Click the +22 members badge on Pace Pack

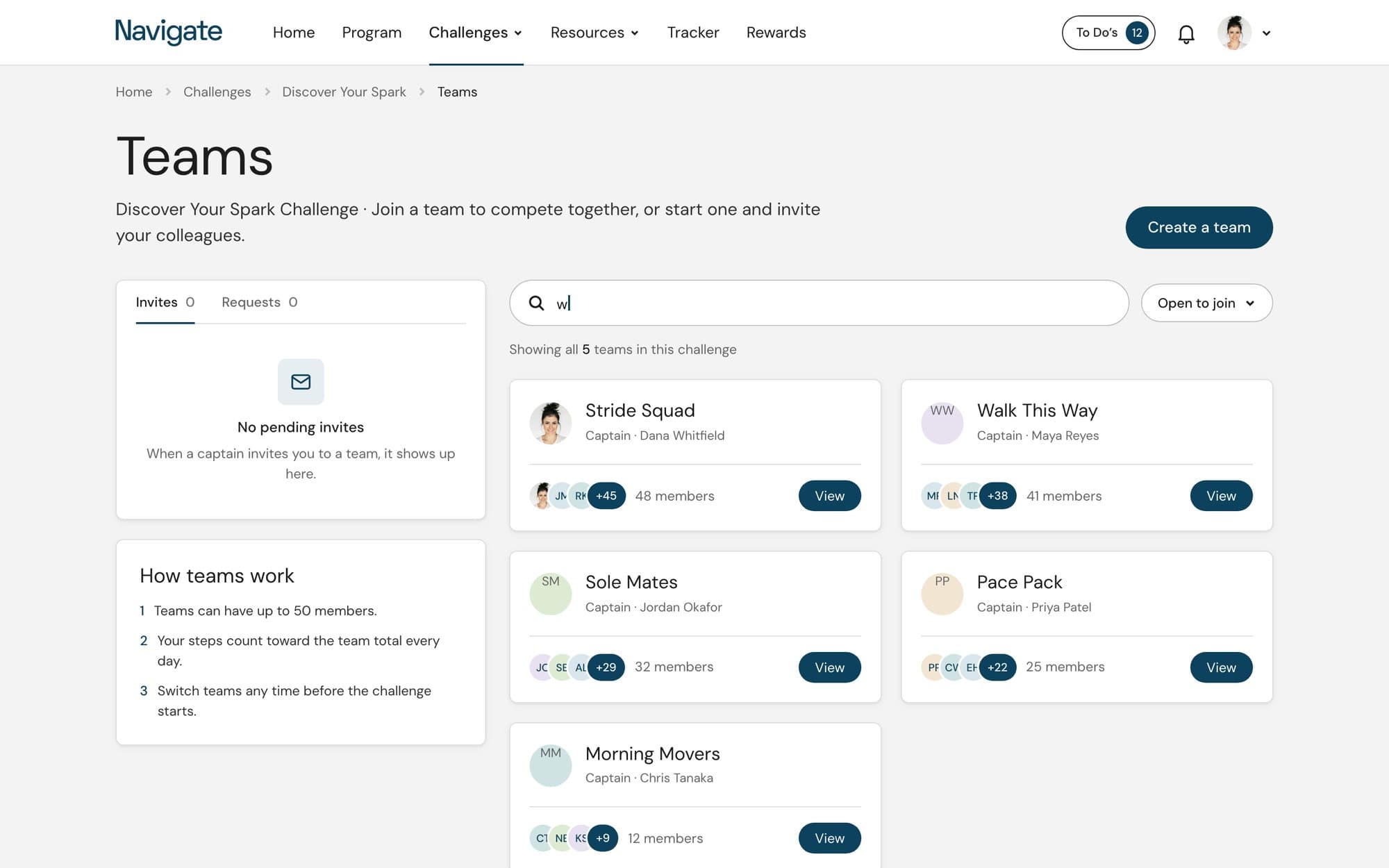(x=998, y=667)
